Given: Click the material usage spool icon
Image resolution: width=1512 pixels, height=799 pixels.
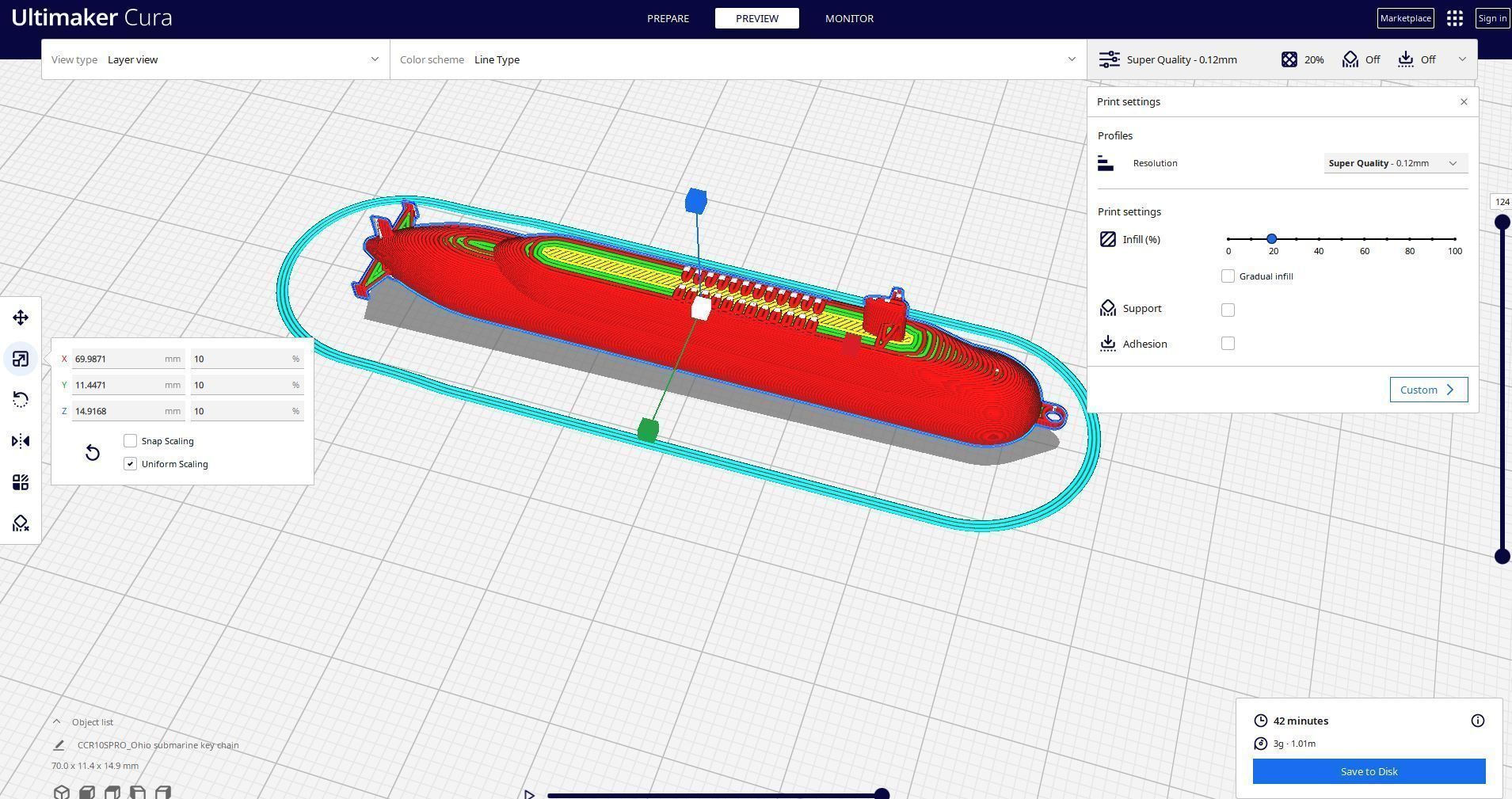Looking at the screenshot, I should coord(1261,744).
